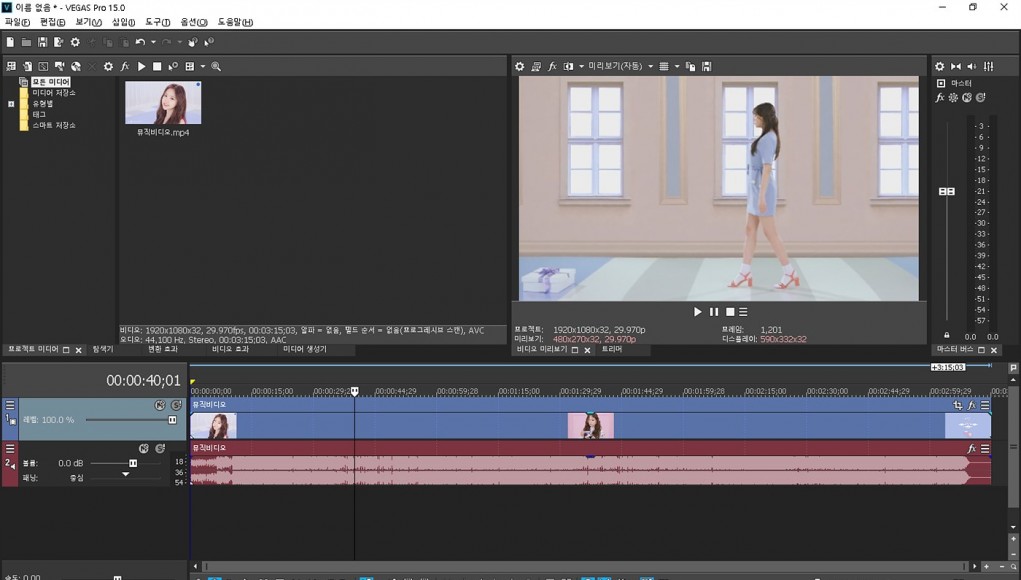Solo audio track 2
This screenshot has height=580, width=1021.
click(160, 449)
